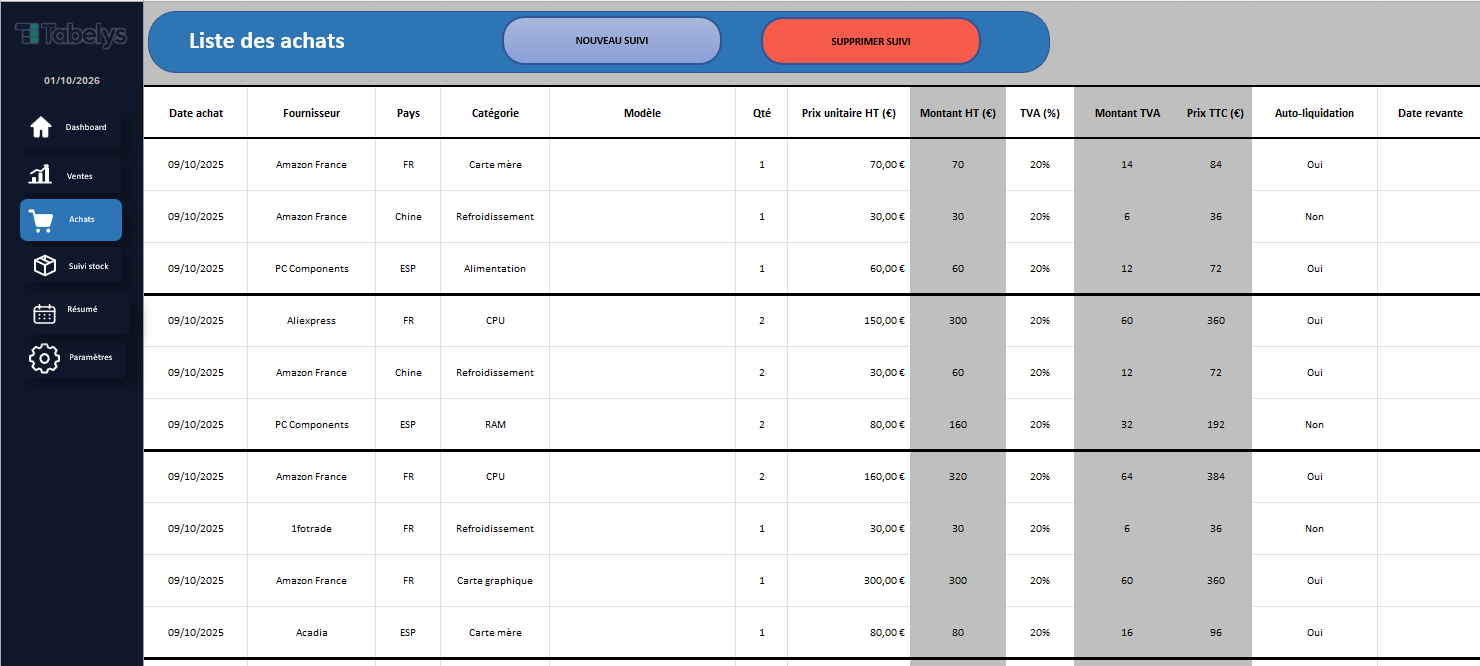Click the 70,00 € unit price cell
1480x666 pixels.
pyautogui.click(x=849, y=165)
